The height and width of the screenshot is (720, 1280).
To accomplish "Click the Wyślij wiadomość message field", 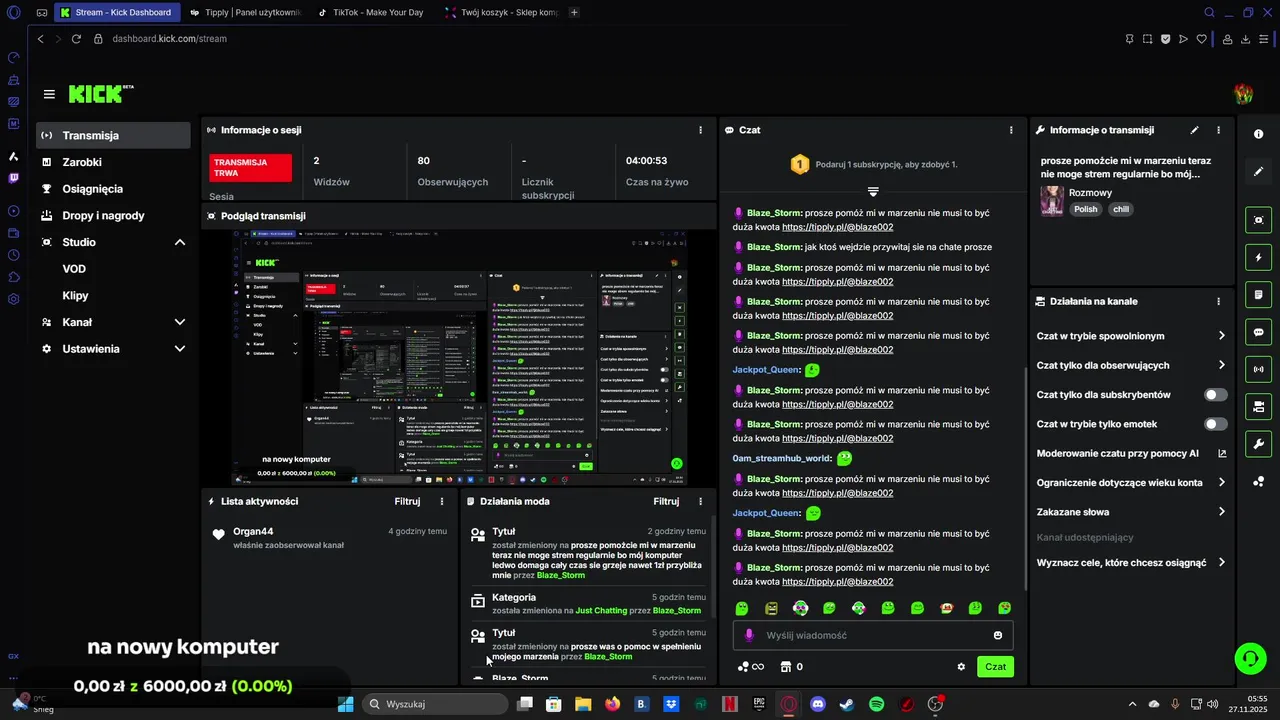I will click(872, 635).
